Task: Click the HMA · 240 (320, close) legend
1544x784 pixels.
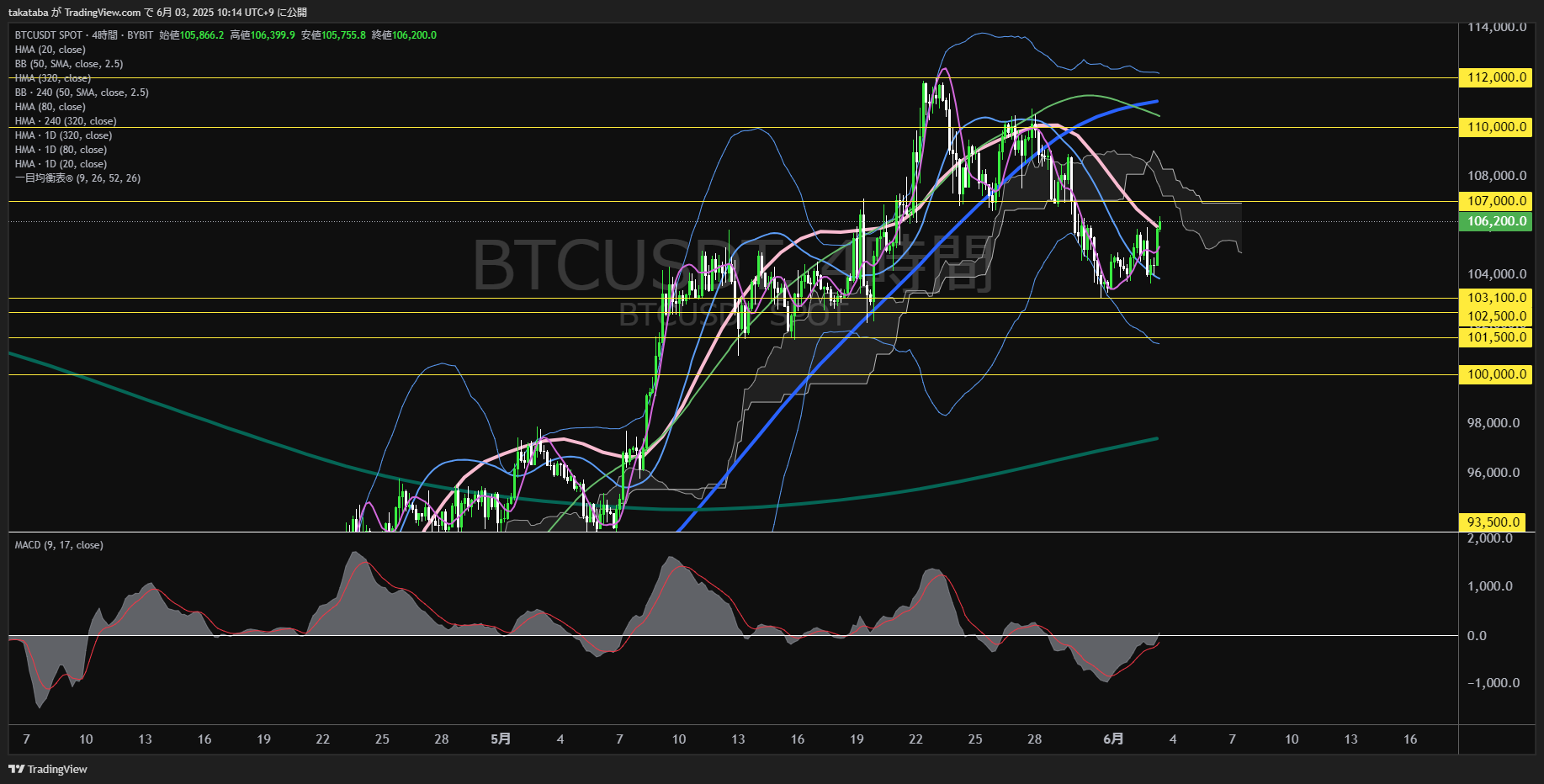Action: click(x=66, y=121)
